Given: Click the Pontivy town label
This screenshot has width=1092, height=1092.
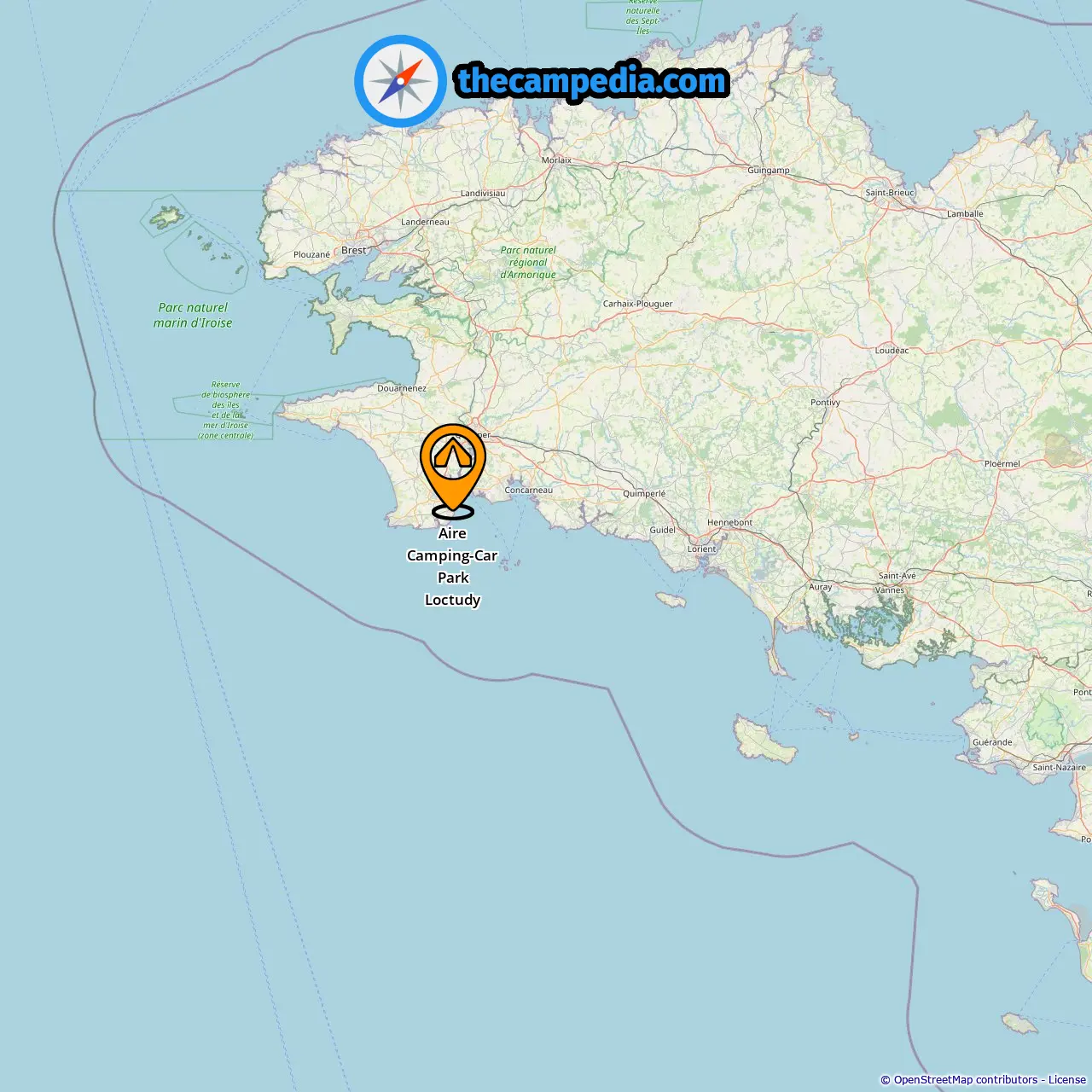Looking at the screenshot, I should tap(825, 402).
